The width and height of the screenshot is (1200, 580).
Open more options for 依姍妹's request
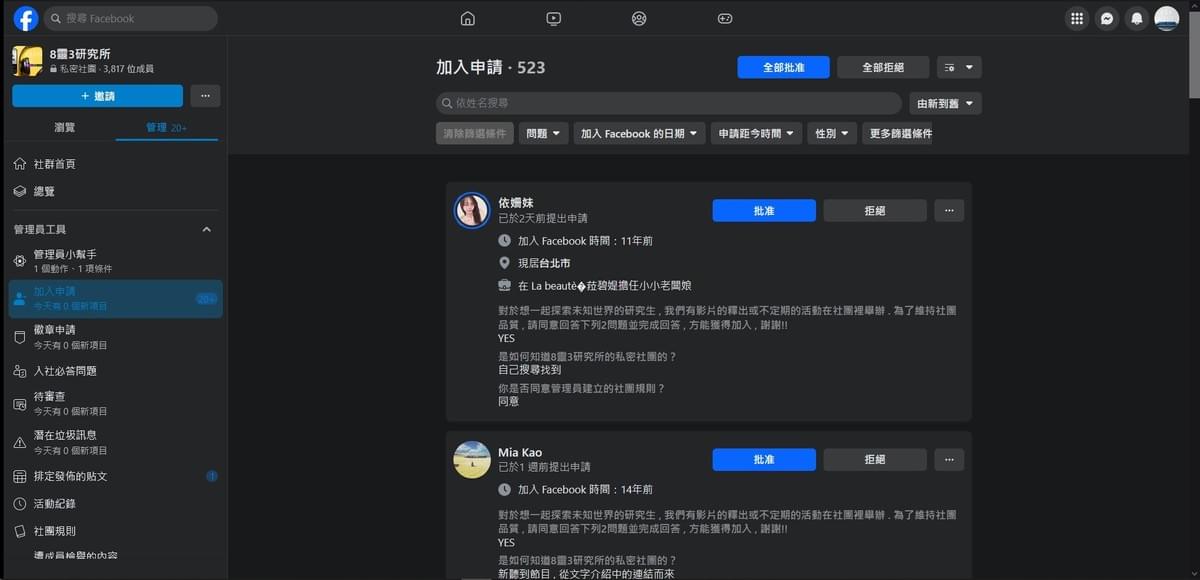949,211
